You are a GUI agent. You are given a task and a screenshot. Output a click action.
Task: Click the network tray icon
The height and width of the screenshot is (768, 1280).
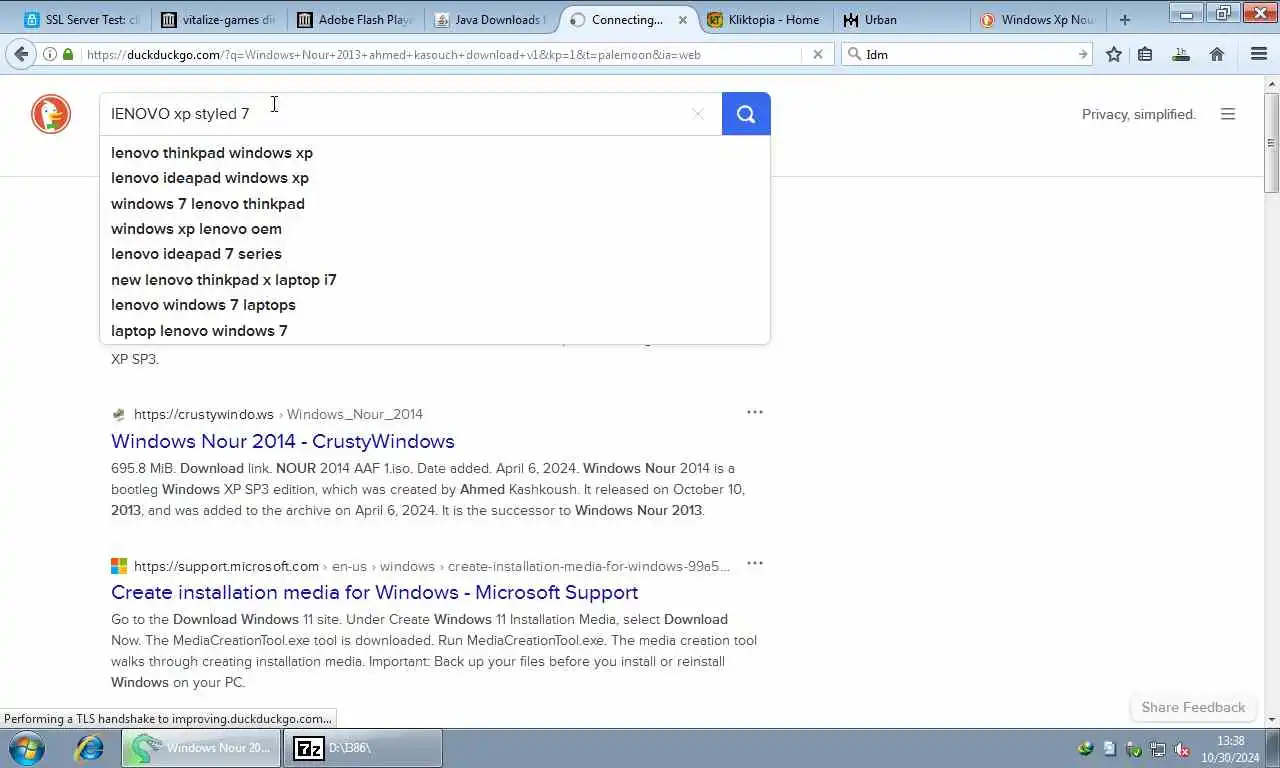coord(1158,749)
